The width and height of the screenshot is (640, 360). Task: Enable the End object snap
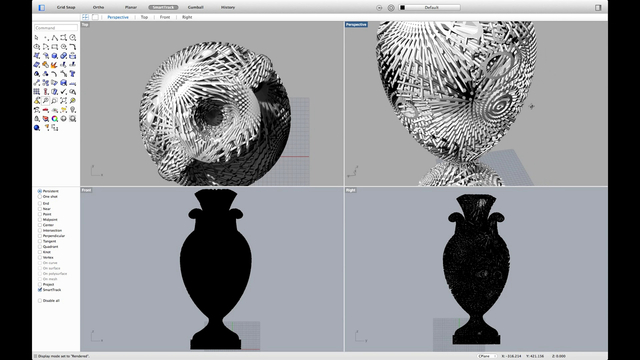(40, 203)
